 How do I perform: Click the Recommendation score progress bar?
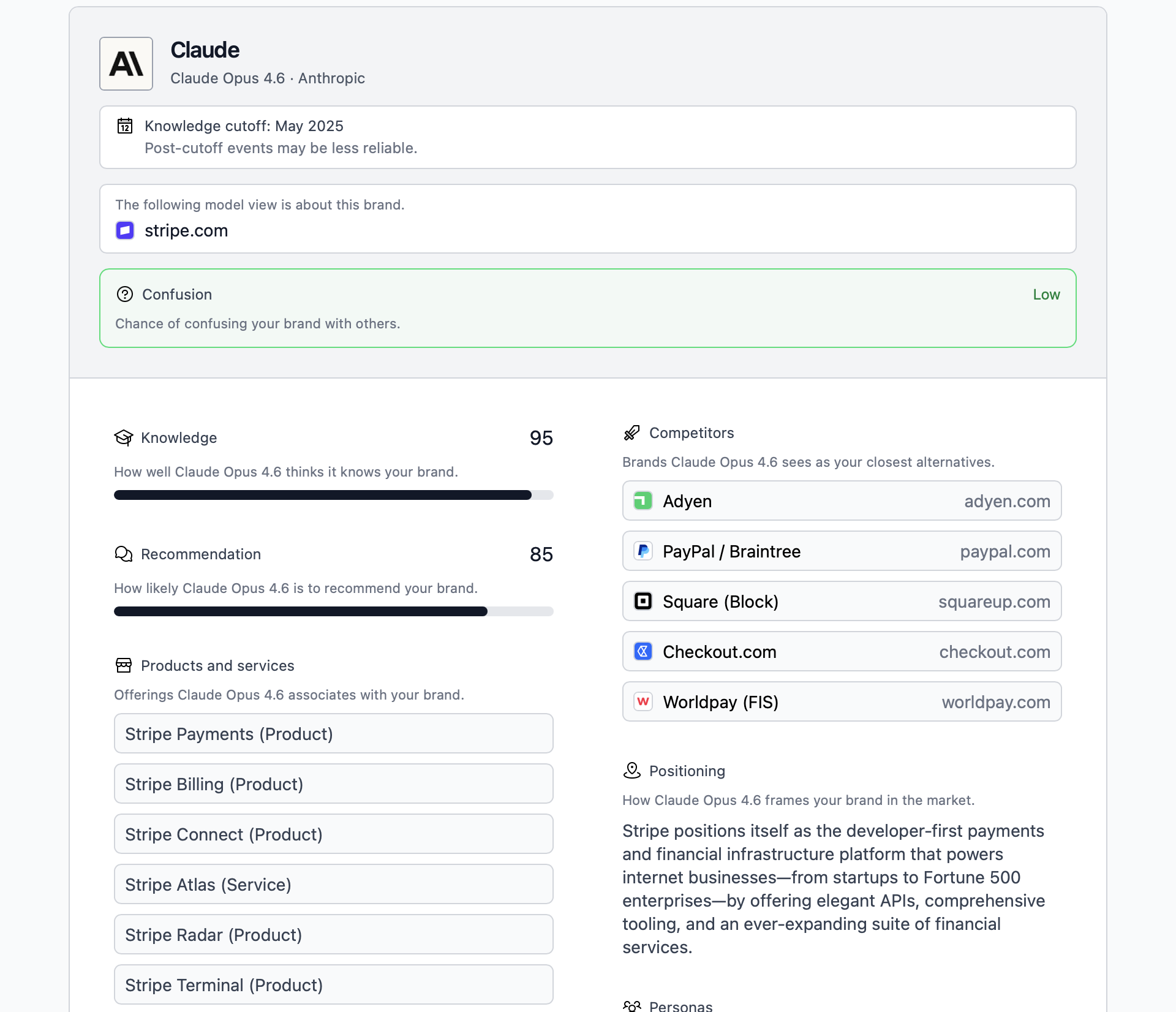333,611
